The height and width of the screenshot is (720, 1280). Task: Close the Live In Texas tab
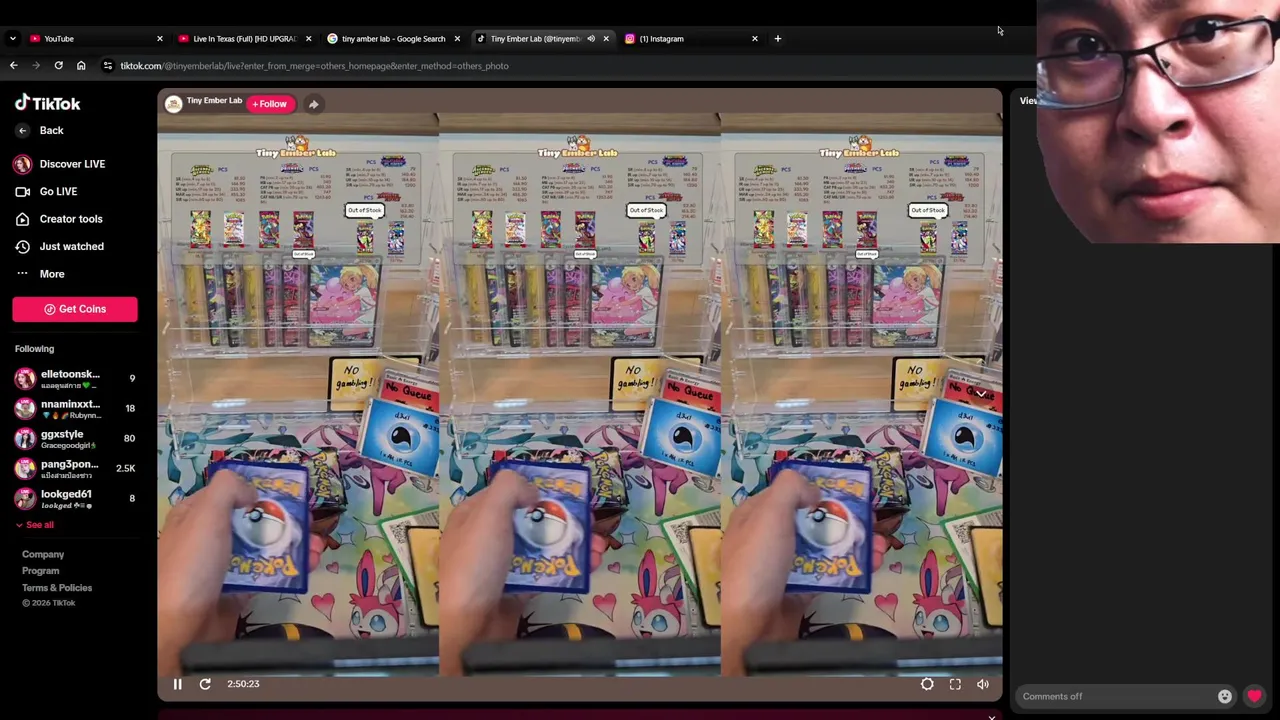coord(308,39)
